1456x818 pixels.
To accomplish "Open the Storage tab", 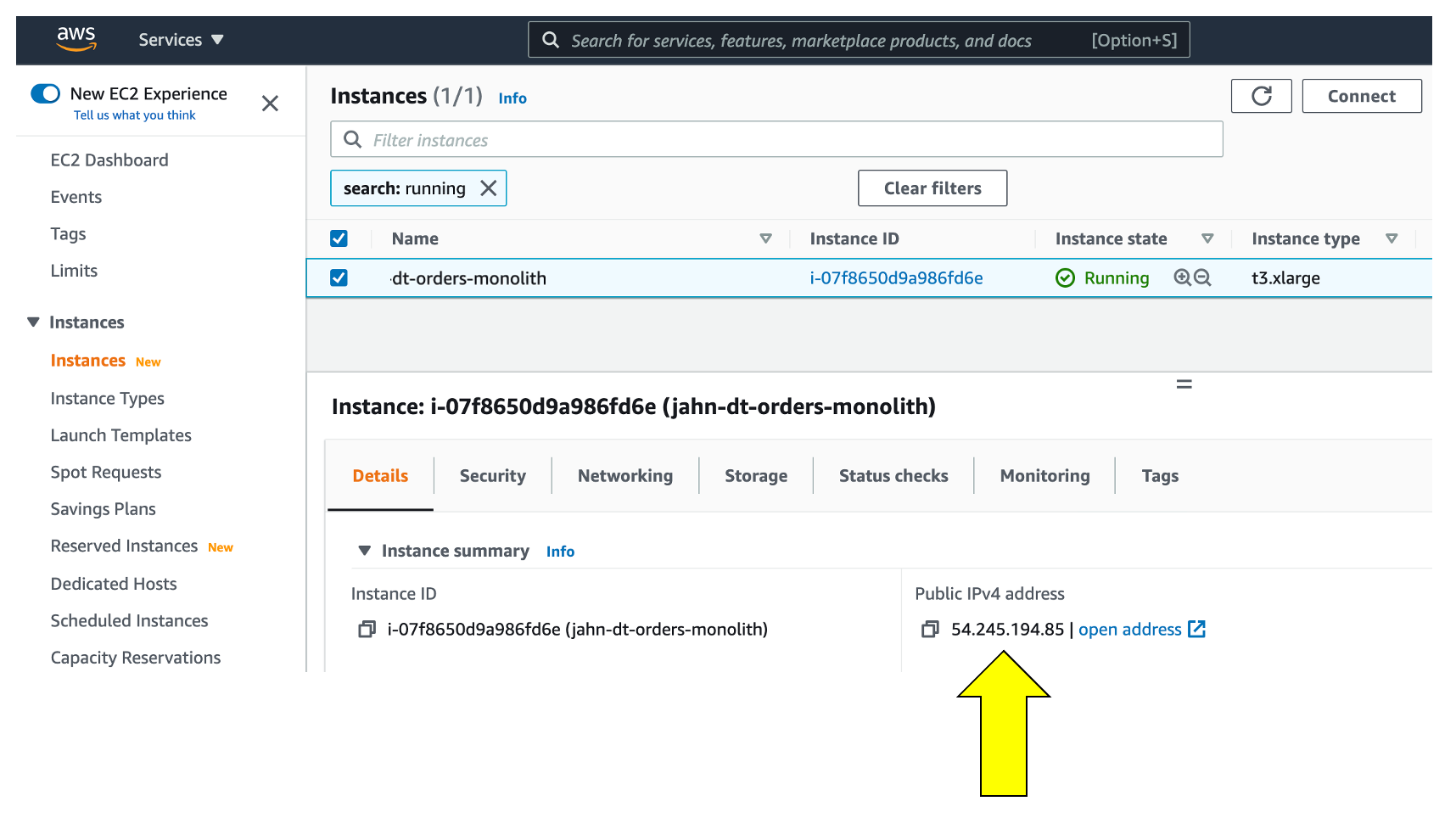I will 756,476.
